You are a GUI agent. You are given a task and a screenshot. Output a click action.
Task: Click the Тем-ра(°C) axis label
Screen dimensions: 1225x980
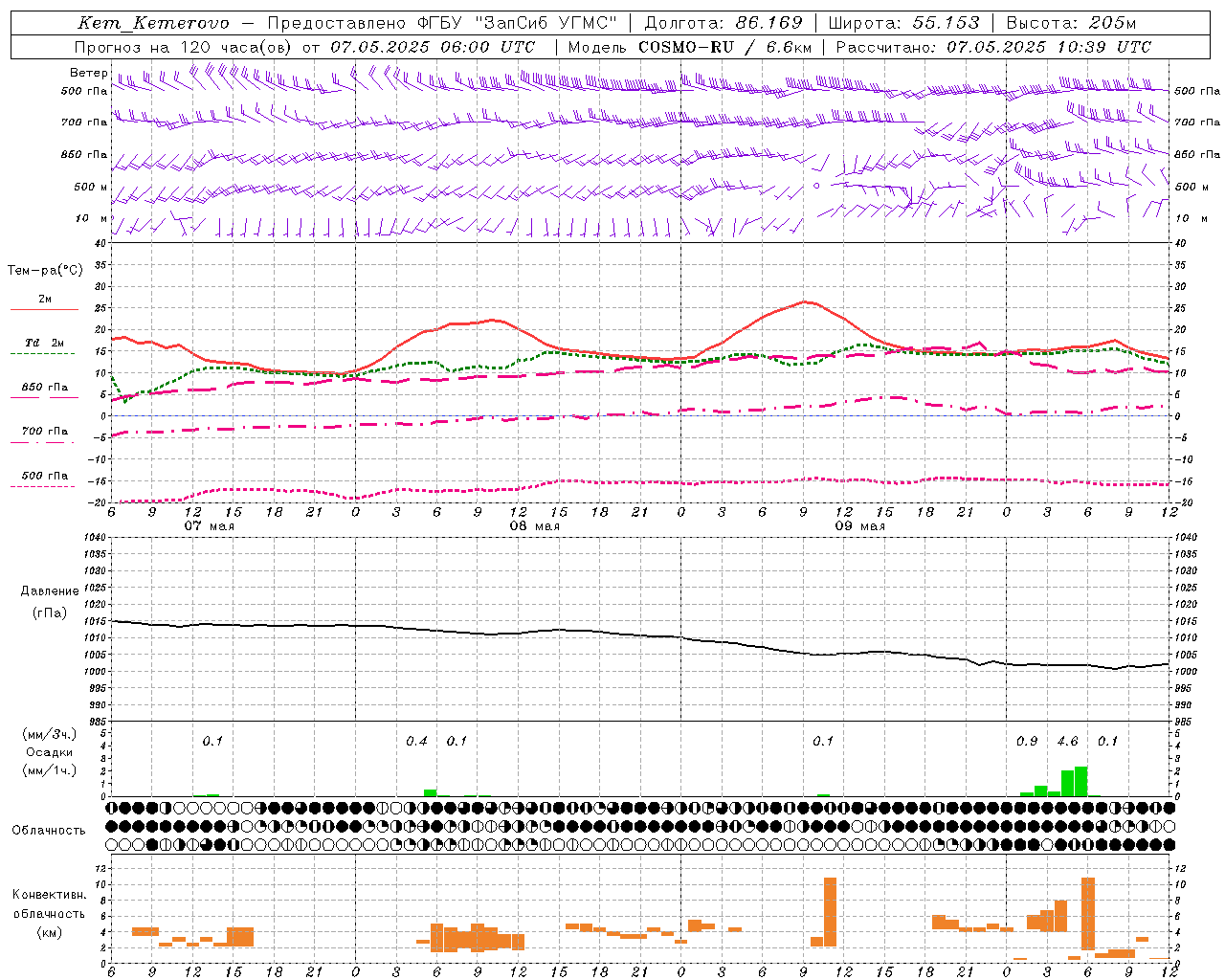click(45, 271)
